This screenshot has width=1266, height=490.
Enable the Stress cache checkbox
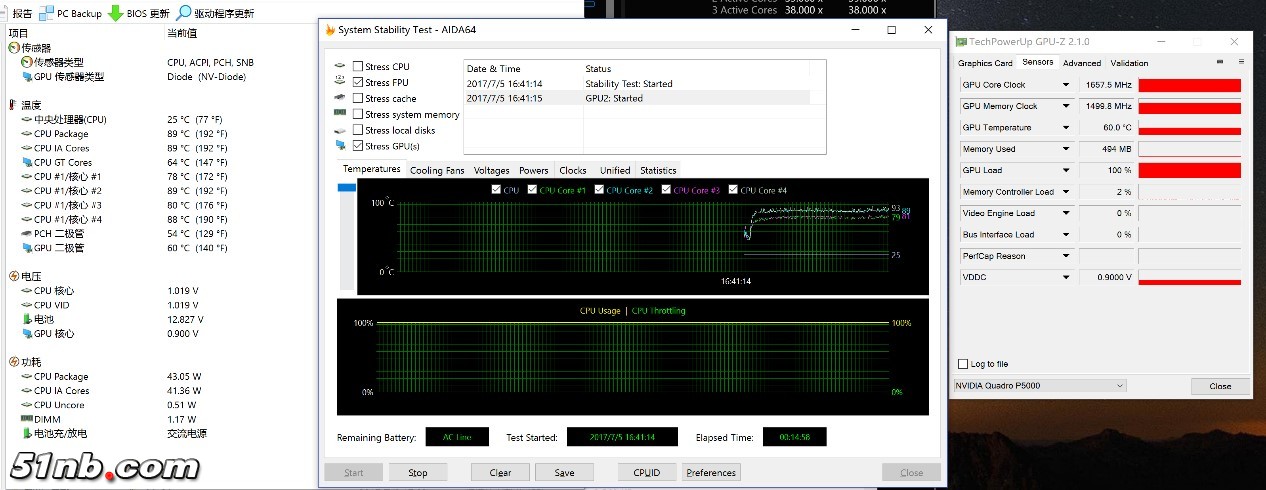pyautogui.click(x=358, y=99)
